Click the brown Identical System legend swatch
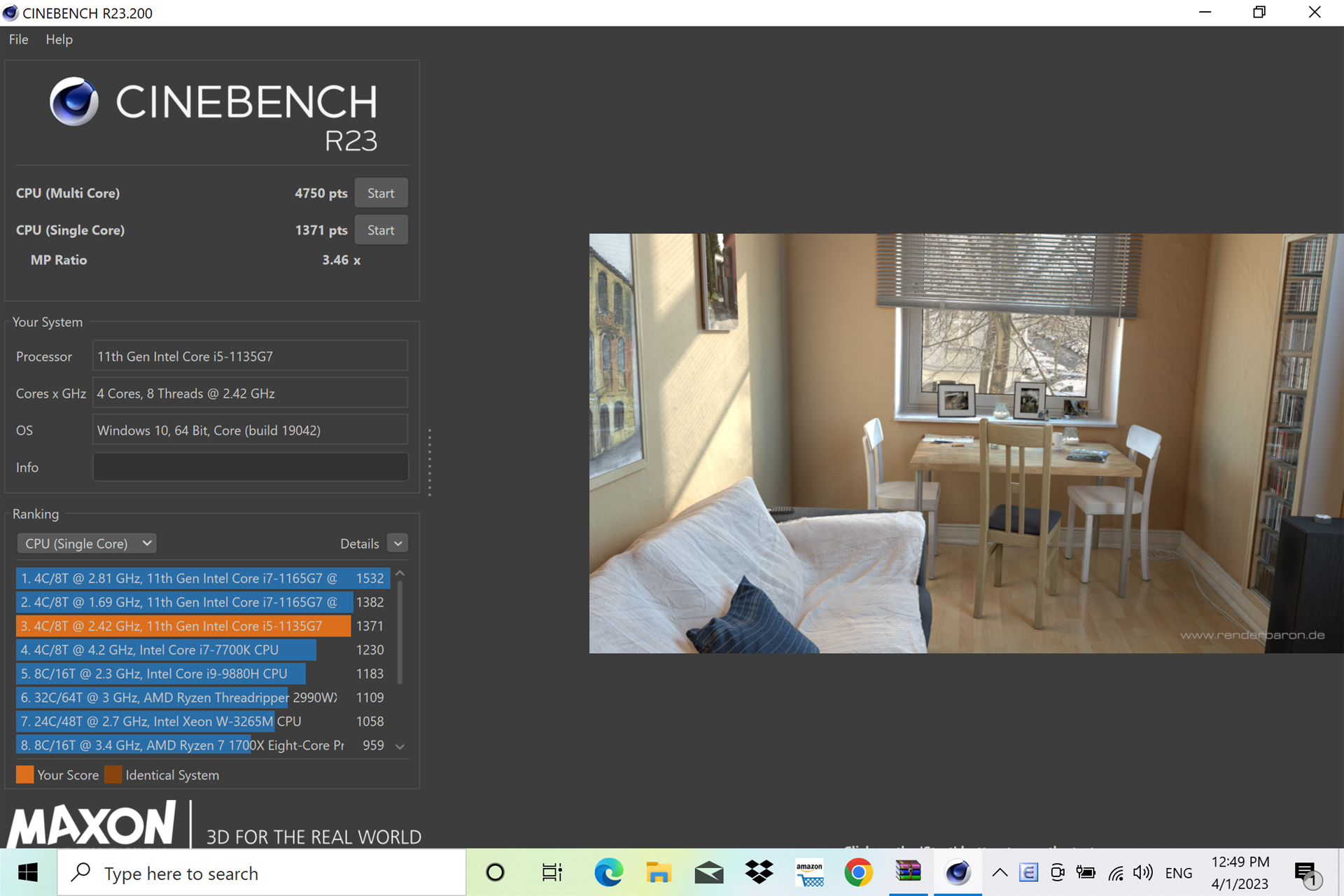1344x896 pixels. pyautogui.click(x=113, y=775)
